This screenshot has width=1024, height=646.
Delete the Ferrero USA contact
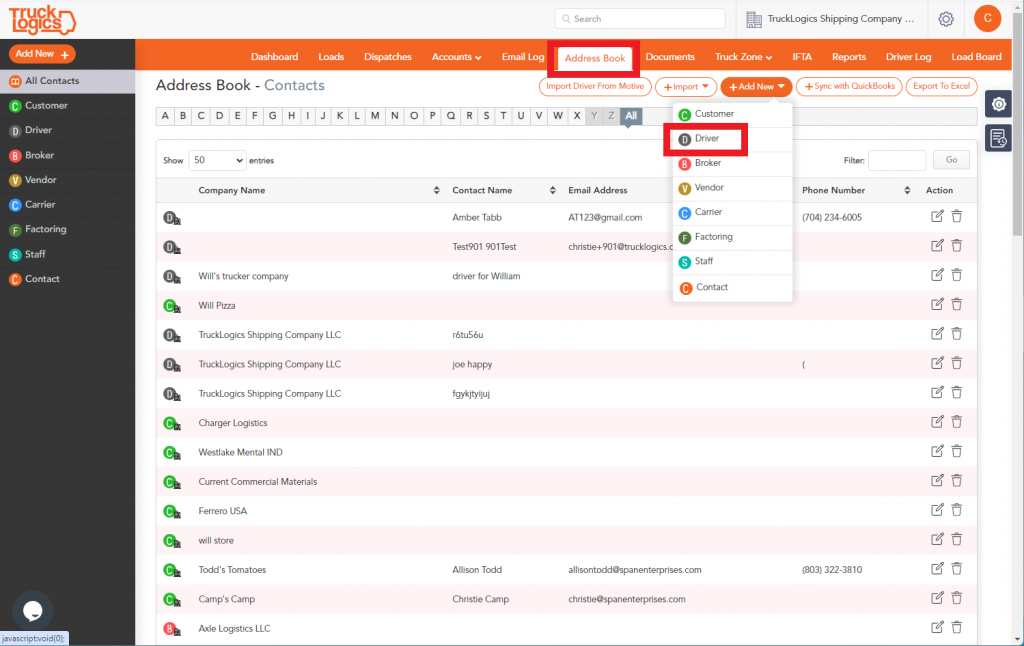point(957,510)
